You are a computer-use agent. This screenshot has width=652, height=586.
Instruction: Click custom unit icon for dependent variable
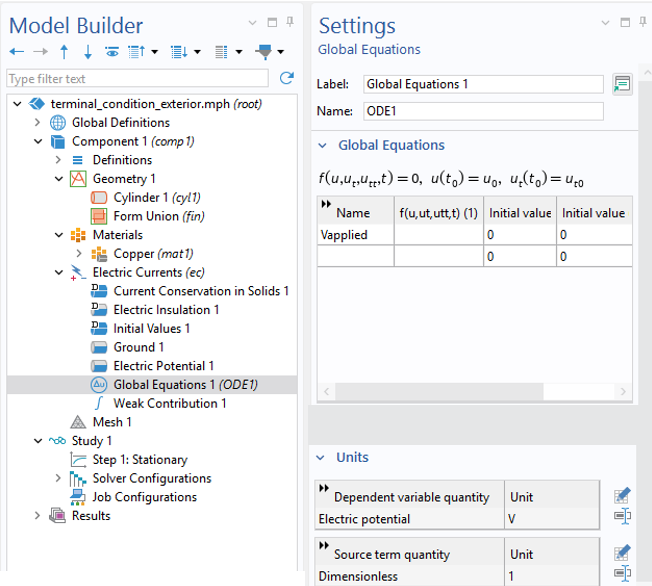622,516
